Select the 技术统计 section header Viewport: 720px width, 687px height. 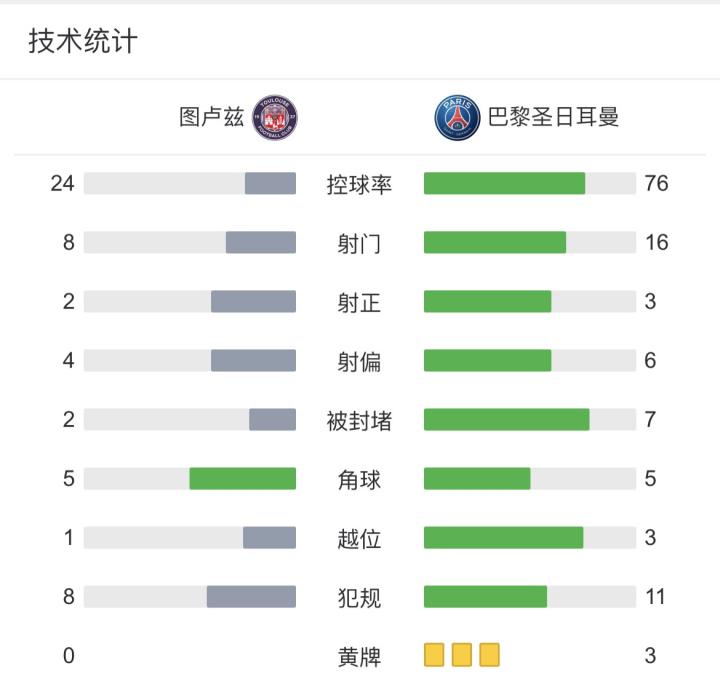(83, 41)
